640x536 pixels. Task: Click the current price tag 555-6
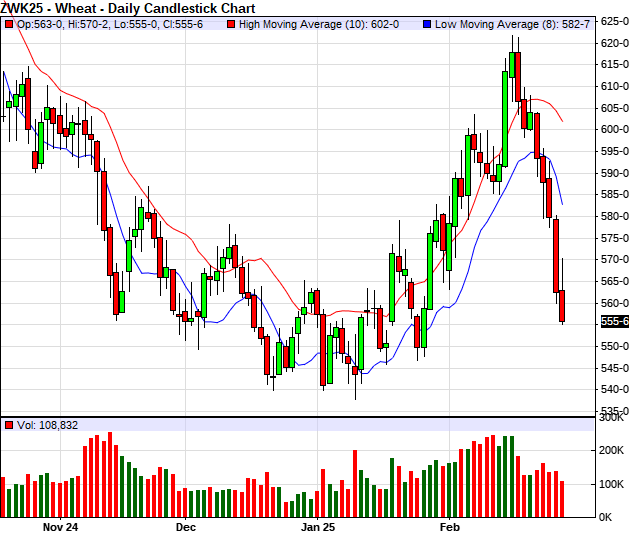pos(615,321)
